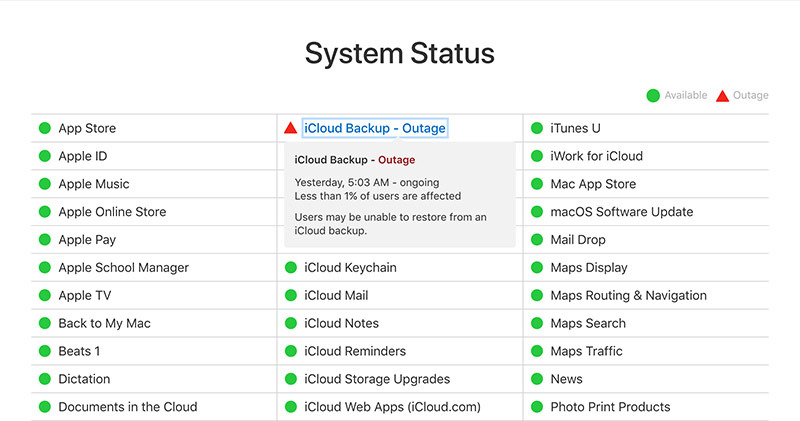The width and height of the screenshot is (800, 421).
Task: Click the green dot beside Apple Online Store
Action: coord(45,212)
